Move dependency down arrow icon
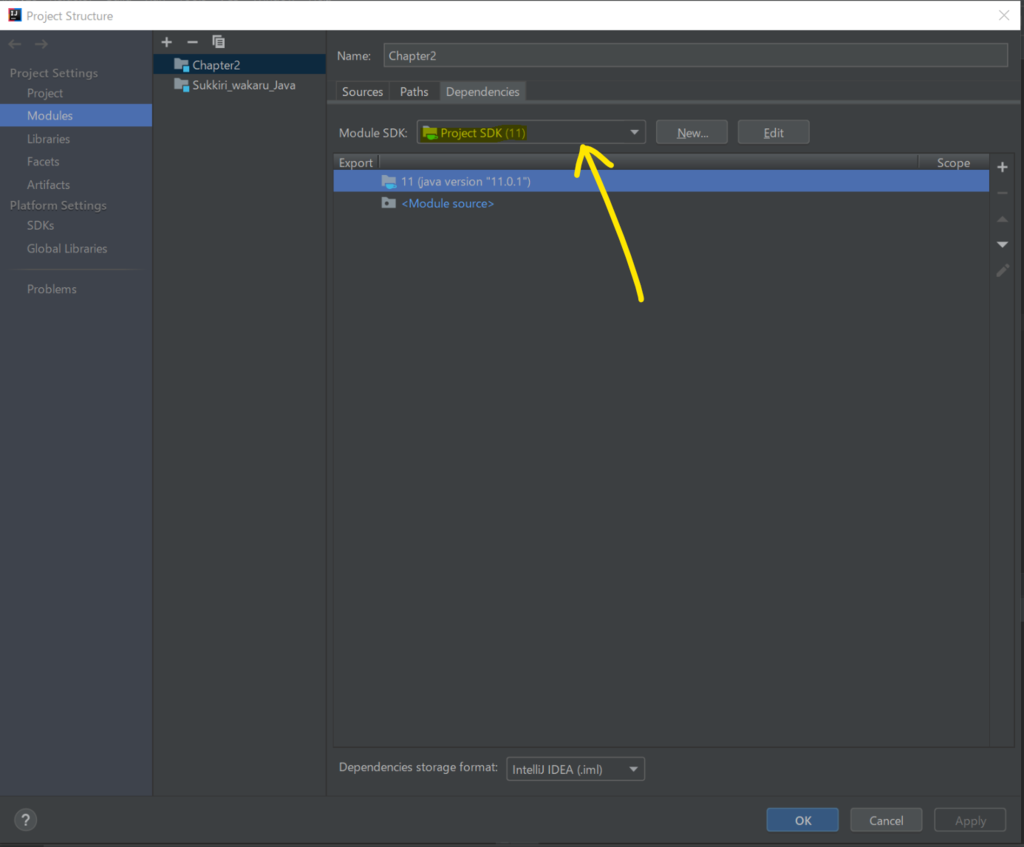Image resolution: width=1024 pixels, height=847 pixels. coord(1002,244)
